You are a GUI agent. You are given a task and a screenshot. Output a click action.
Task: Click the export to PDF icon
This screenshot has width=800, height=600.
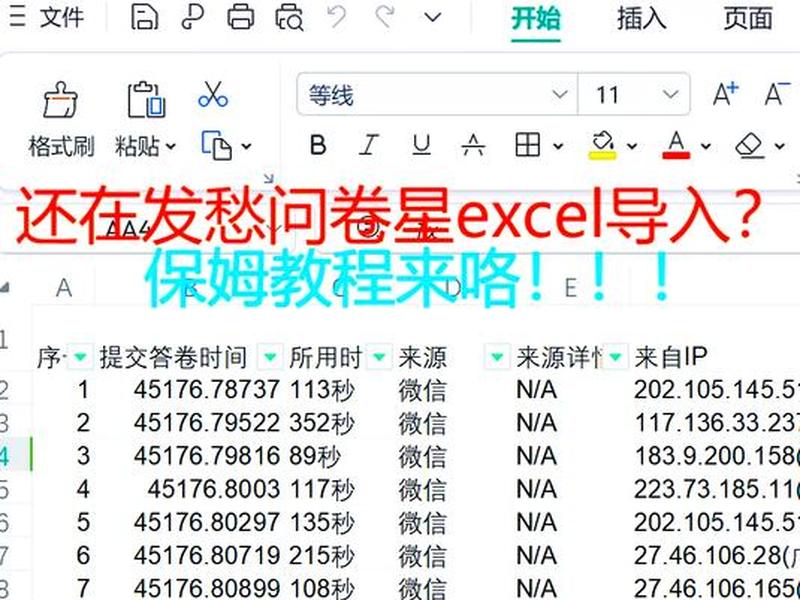[x=193, y=18]
